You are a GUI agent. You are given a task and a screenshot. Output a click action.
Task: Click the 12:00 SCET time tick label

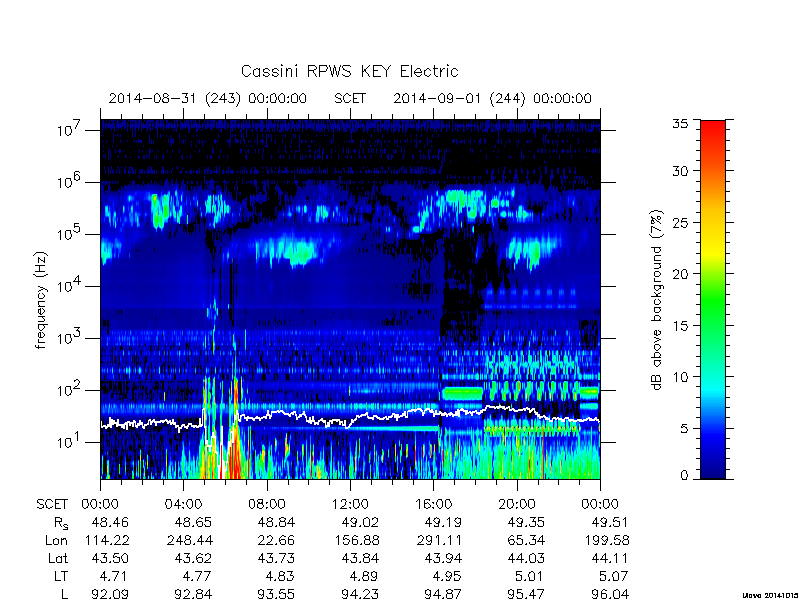(350, 505)
